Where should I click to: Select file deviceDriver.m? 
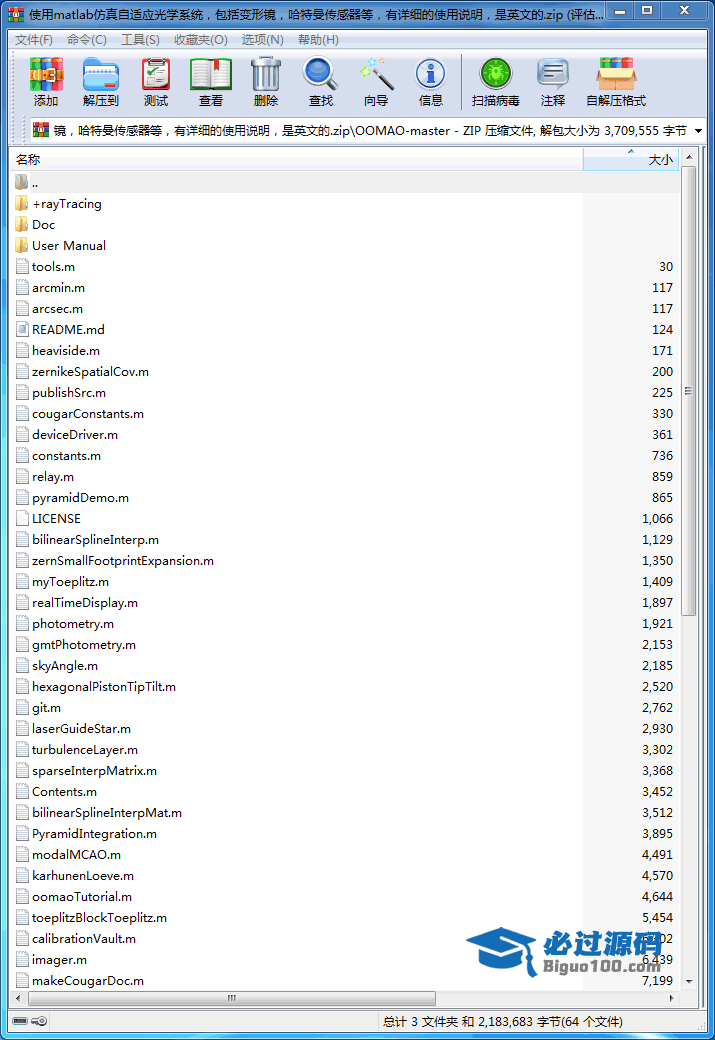(75, 435)
